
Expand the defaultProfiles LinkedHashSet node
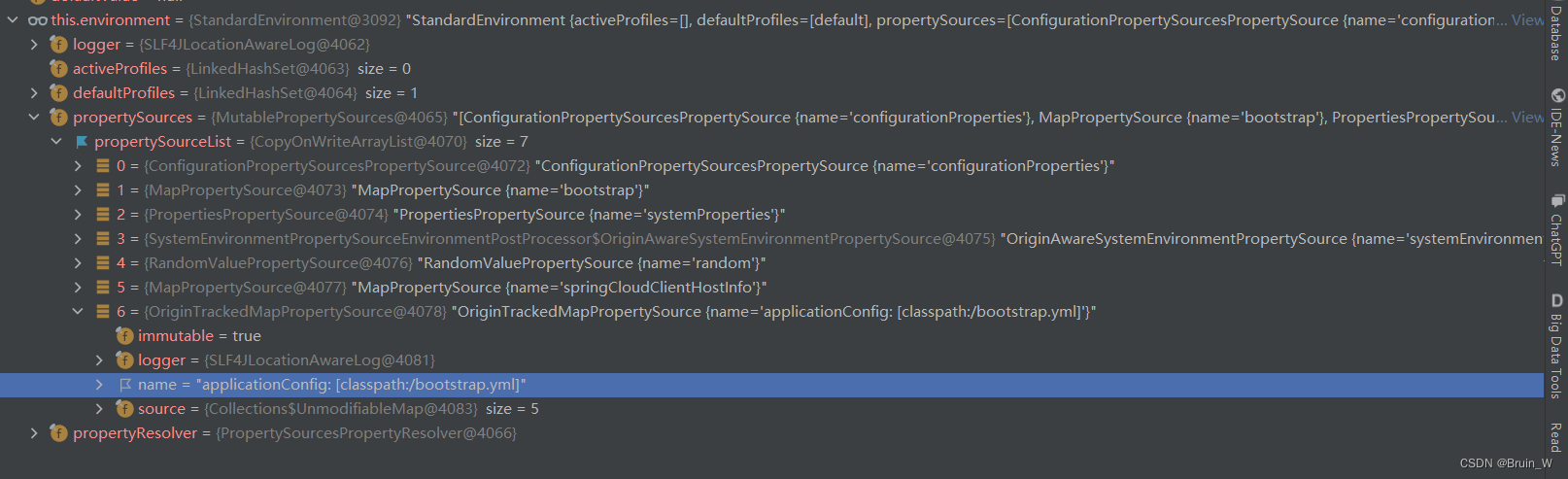tap(34, 93)
